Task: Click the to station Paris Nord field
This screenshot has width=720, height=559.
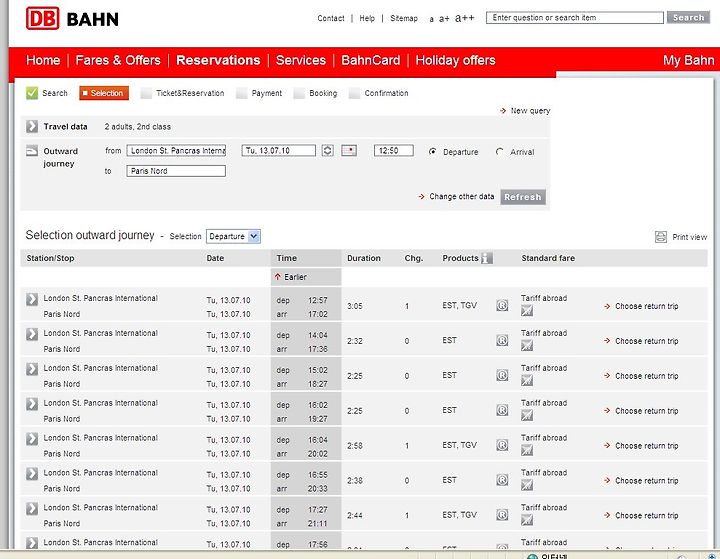Action: point(176,171)
